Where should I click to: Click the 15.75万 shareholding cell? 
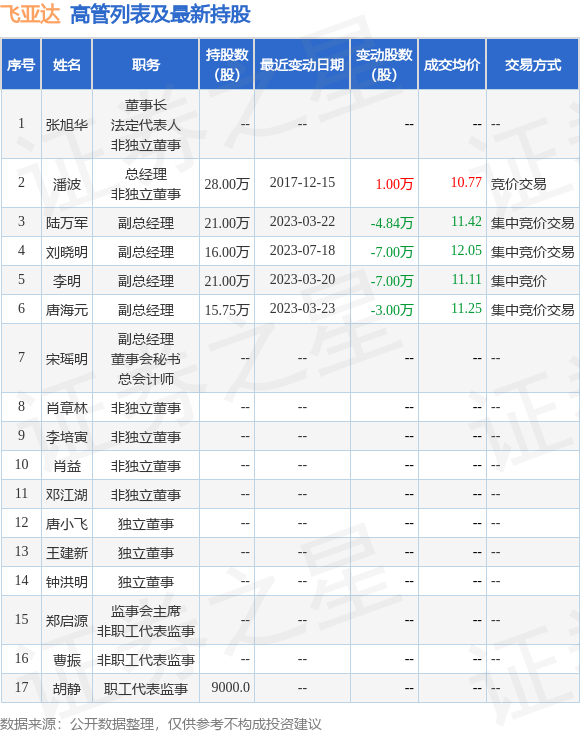227,310
